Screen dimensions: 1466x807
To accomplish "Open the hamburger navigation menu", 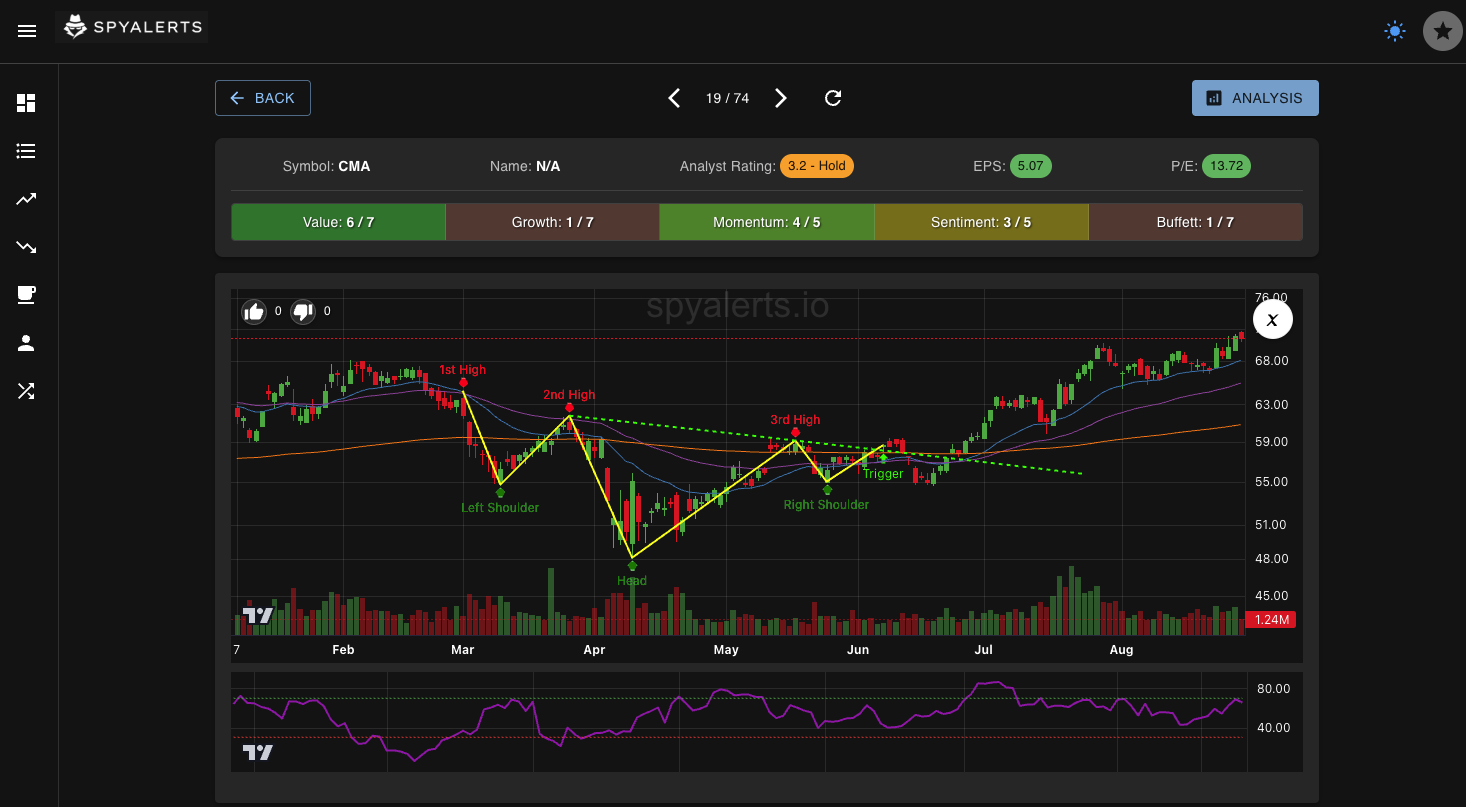I will 27,31.
